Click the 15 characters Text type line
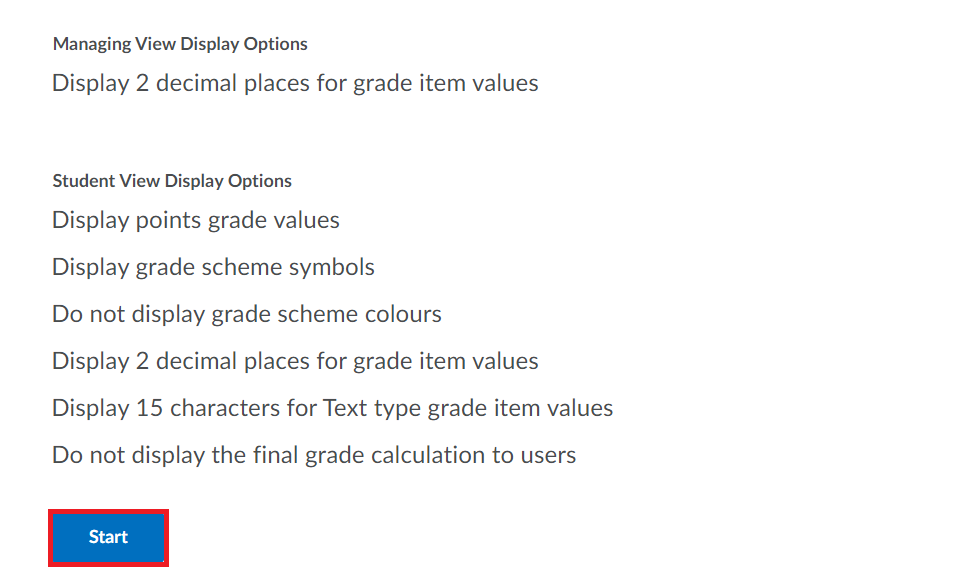The width and height of the screenshot is (954, 581). click(333, 408)
